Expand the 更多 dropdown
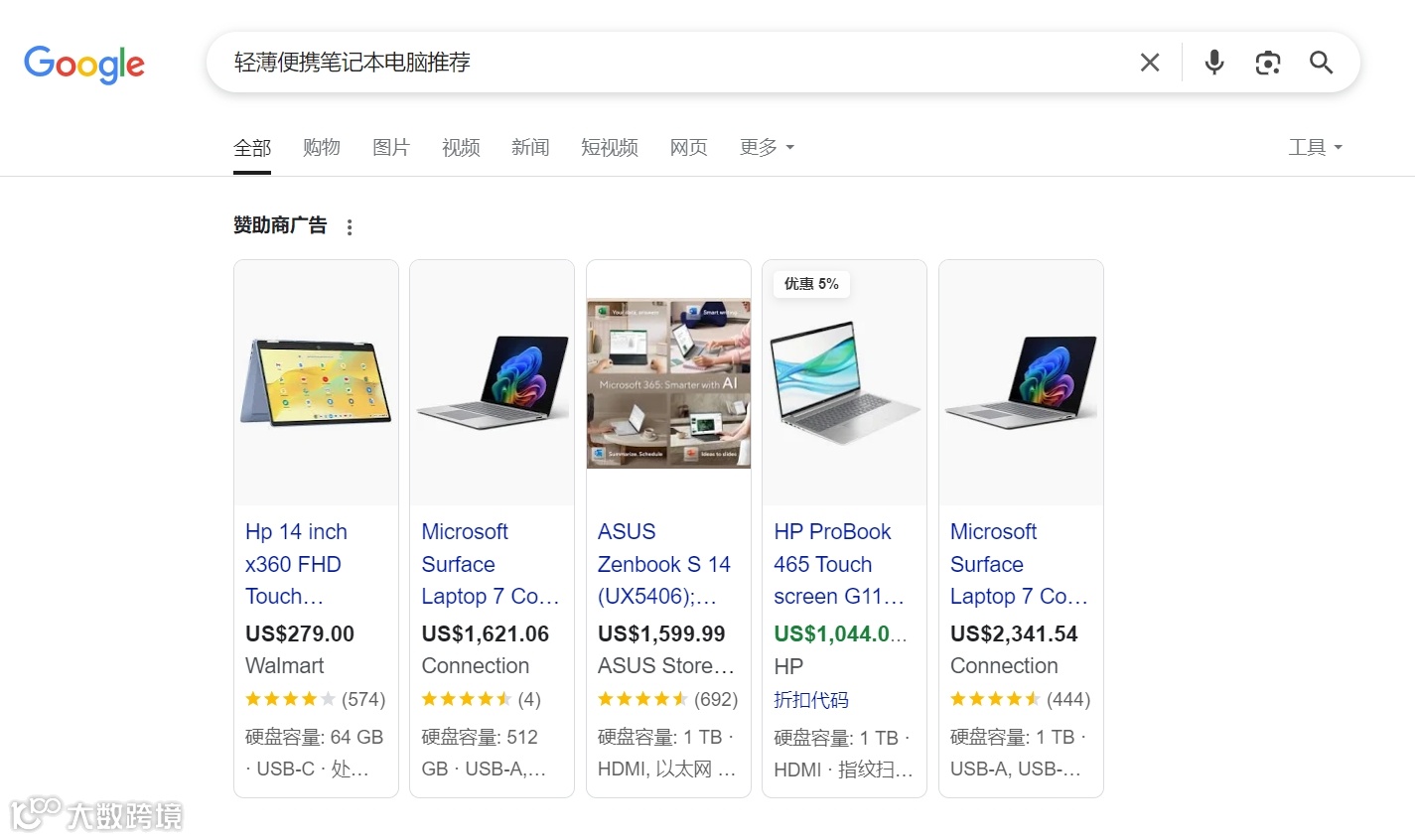 [767, 148]
